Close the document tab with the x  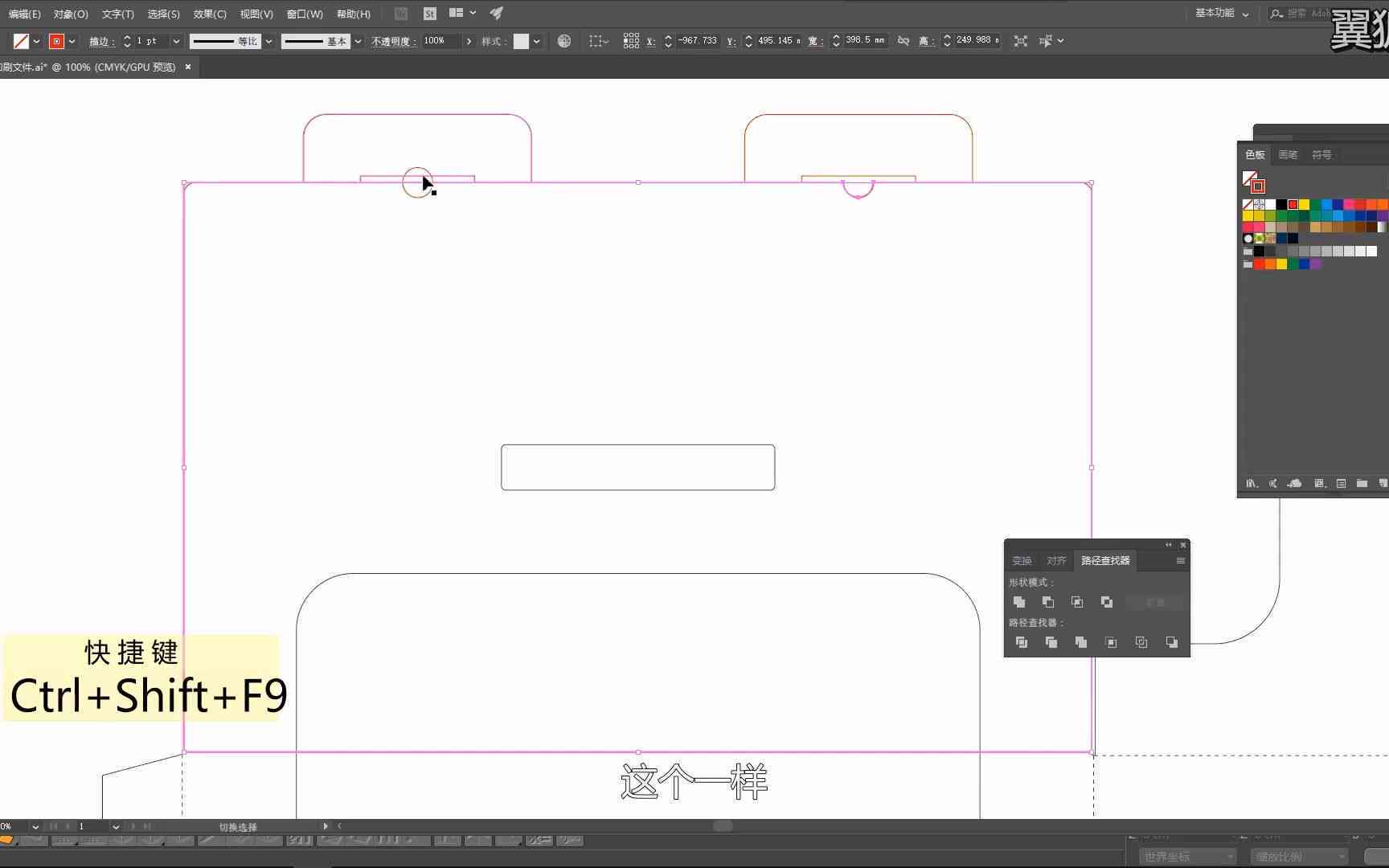188,67
